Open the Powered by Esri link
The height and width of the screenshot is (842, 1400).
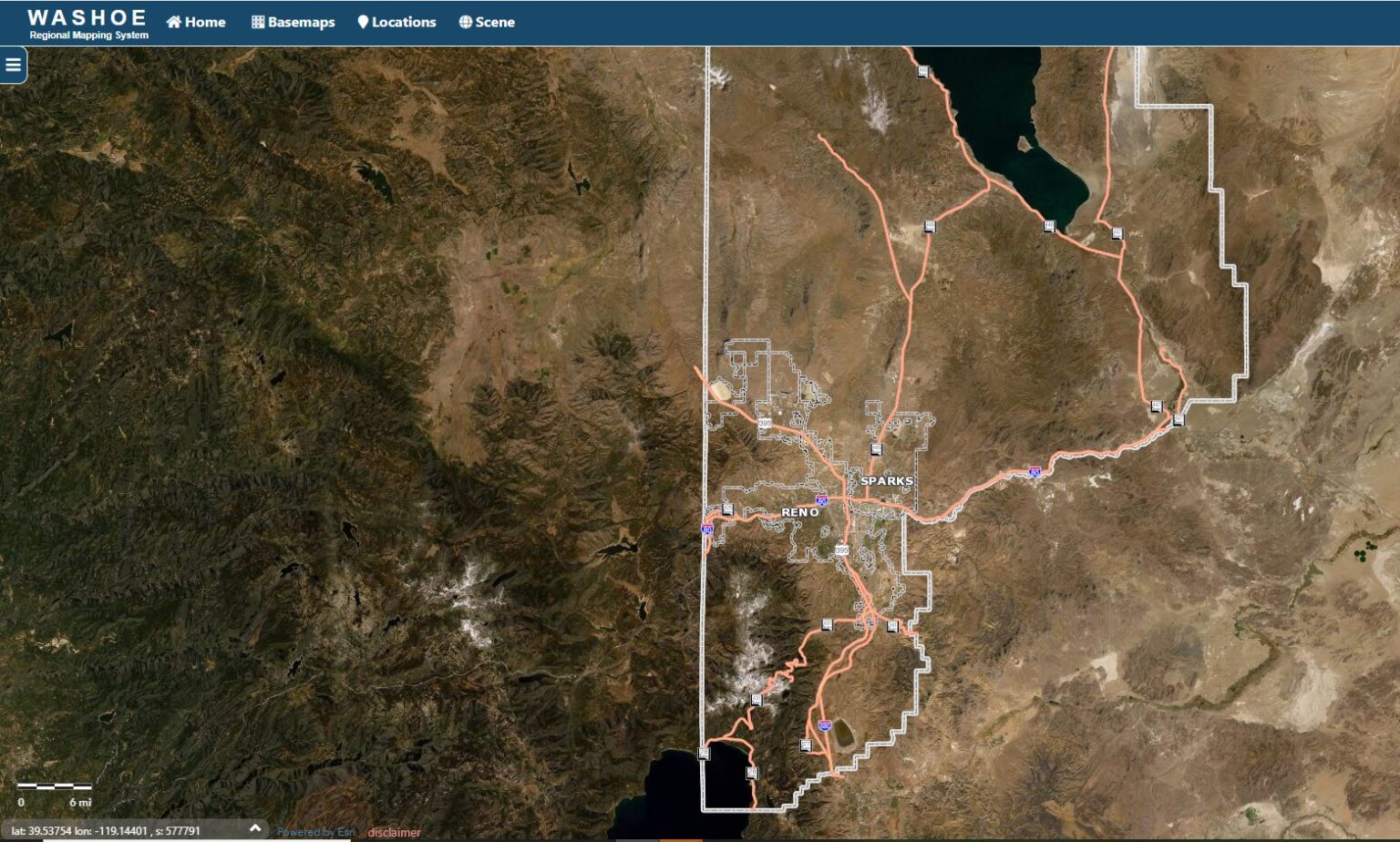pos(315,832)
